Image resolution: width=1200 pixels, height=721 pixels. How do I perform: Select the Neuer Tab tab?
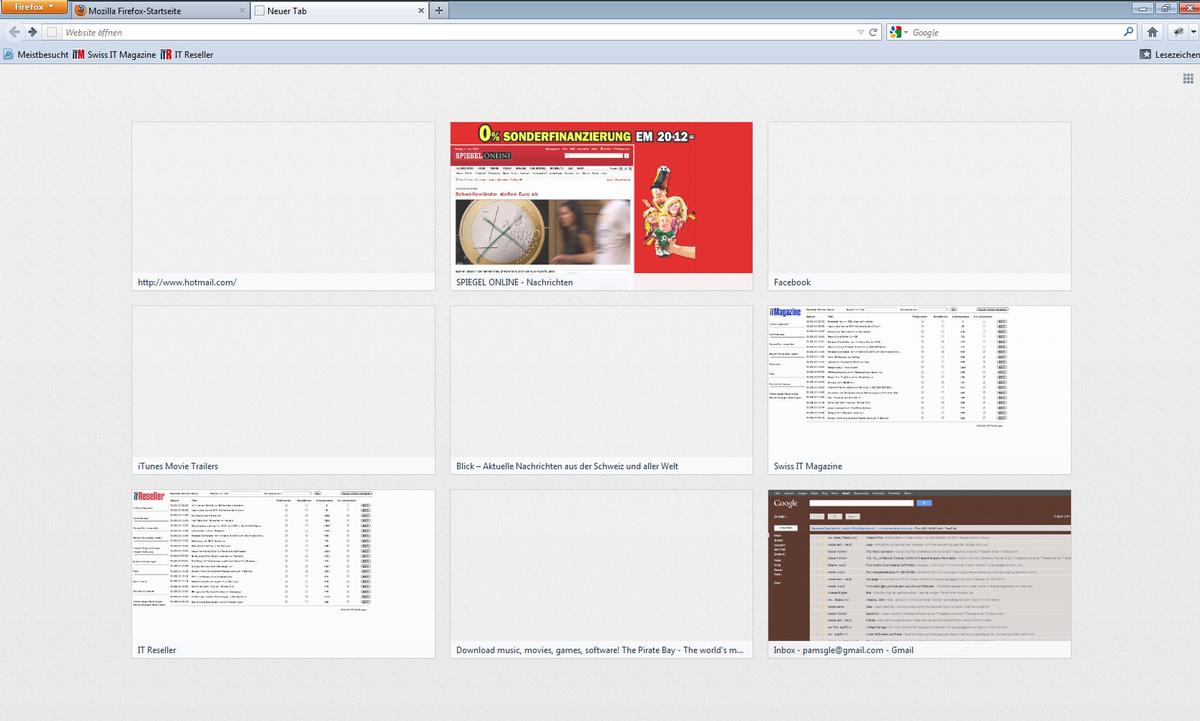click(x=339, y=10)
